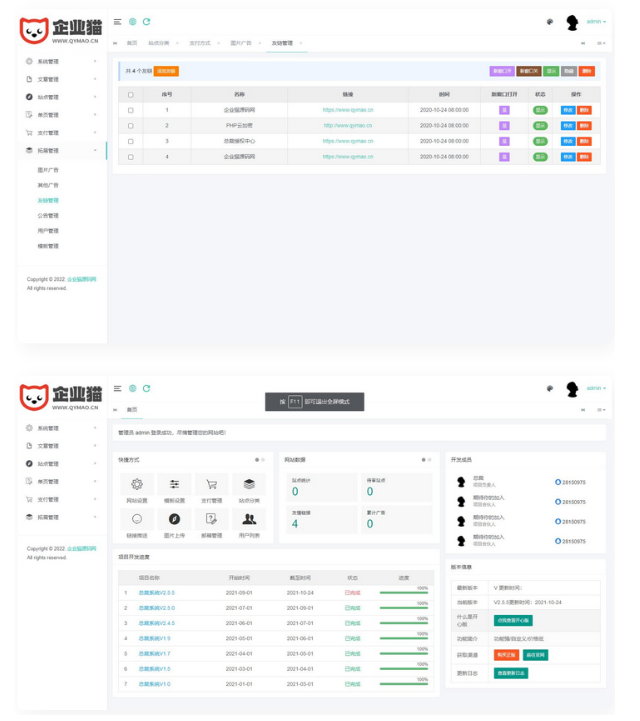Open 用户列表 users shortcut icon
The image size is (640, 721).
coord(249,519)
